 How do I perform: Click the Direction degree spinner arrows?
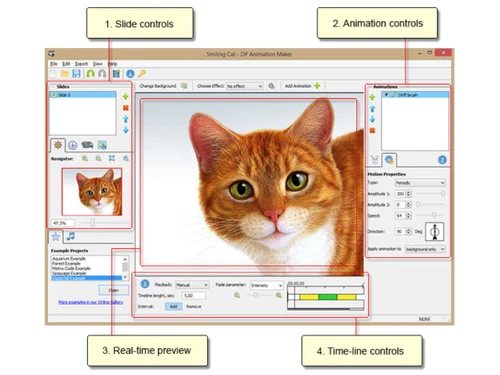(x=409, y=231)
